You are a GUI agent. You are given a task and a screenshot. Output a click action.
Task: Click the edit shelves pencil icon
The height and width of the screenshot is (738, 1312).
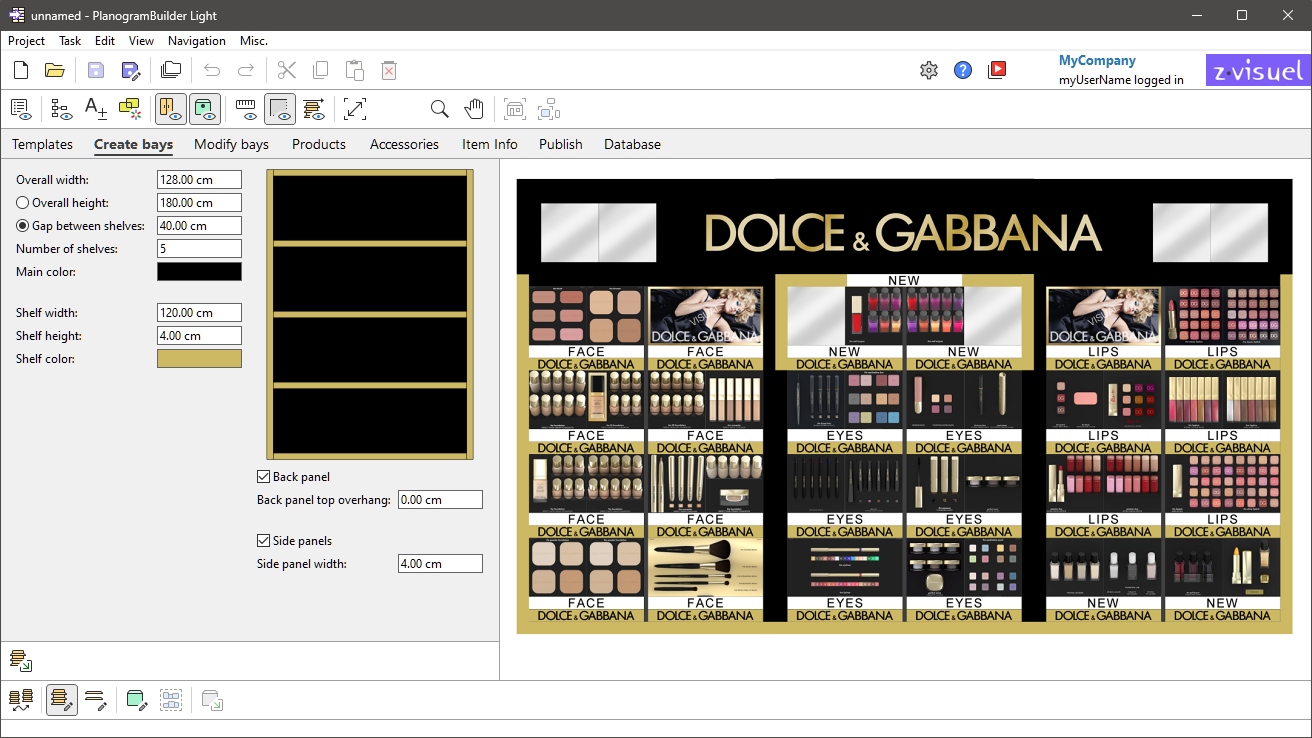tap(96, 700)
